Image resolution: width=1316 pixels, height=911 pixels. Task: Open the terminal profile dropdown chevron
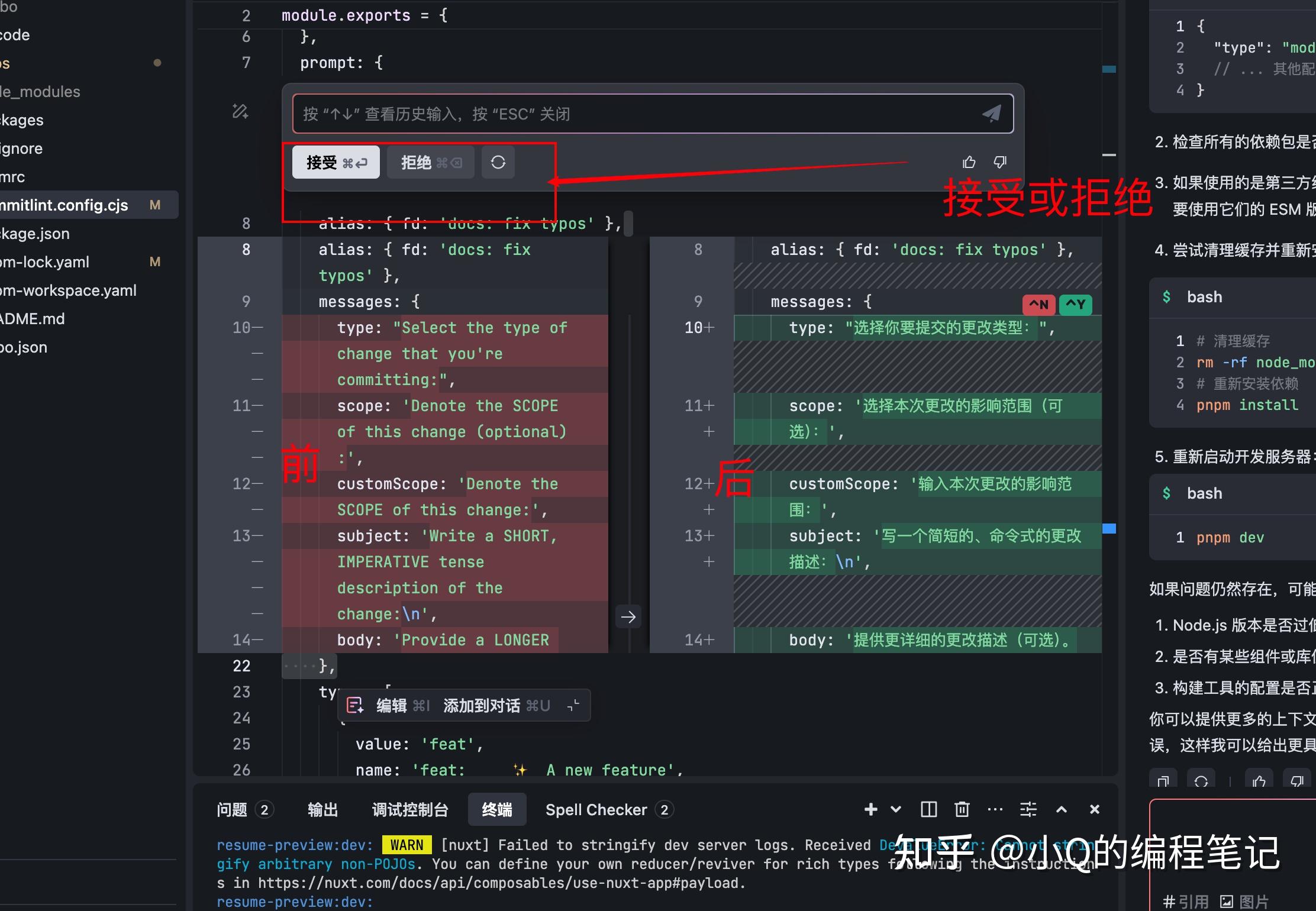[x=895, y=809]
